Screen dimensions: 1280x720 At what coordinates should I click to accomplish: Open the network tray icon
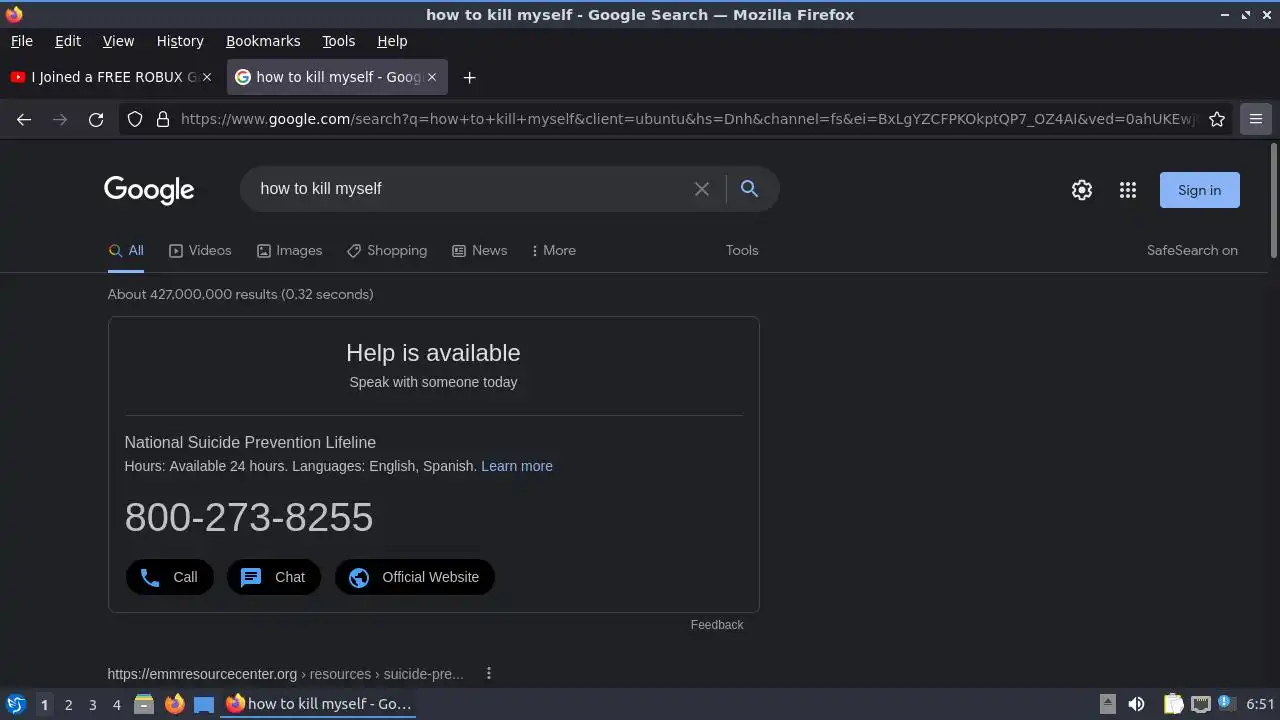[x=1200, y=704]
